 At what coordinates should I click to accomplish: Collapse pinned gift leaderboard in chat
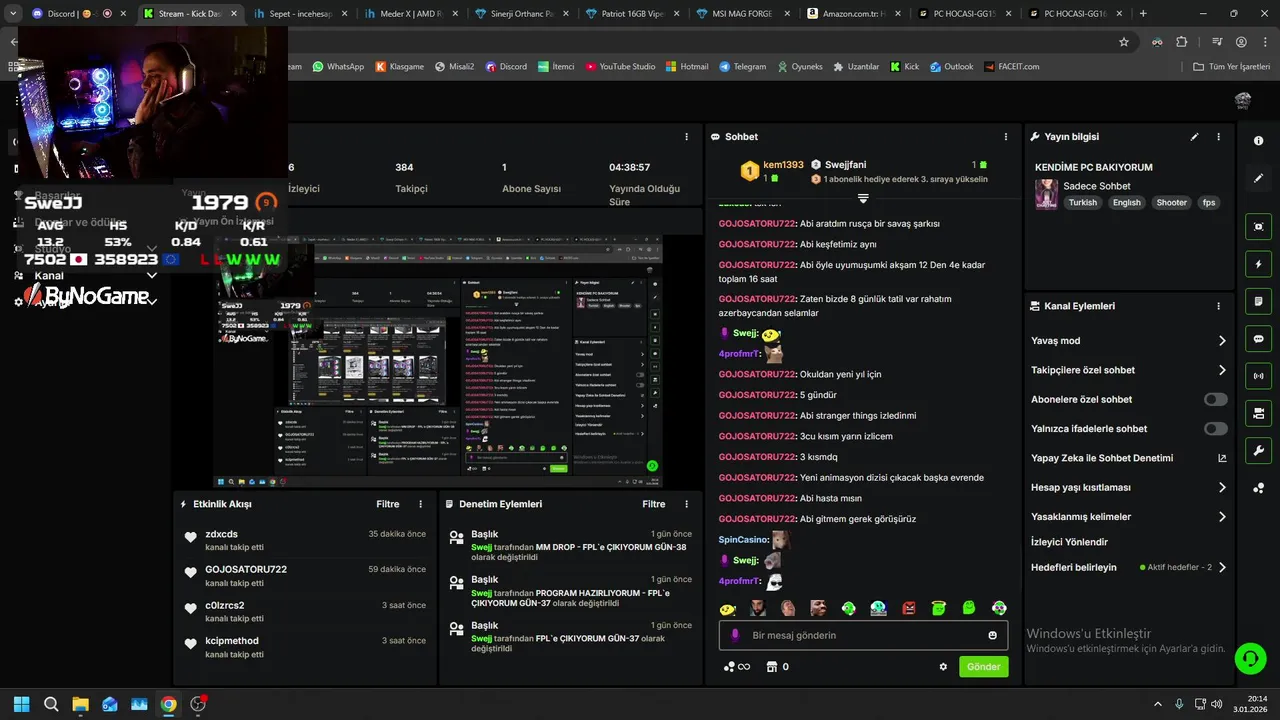(x=863, y=198)
